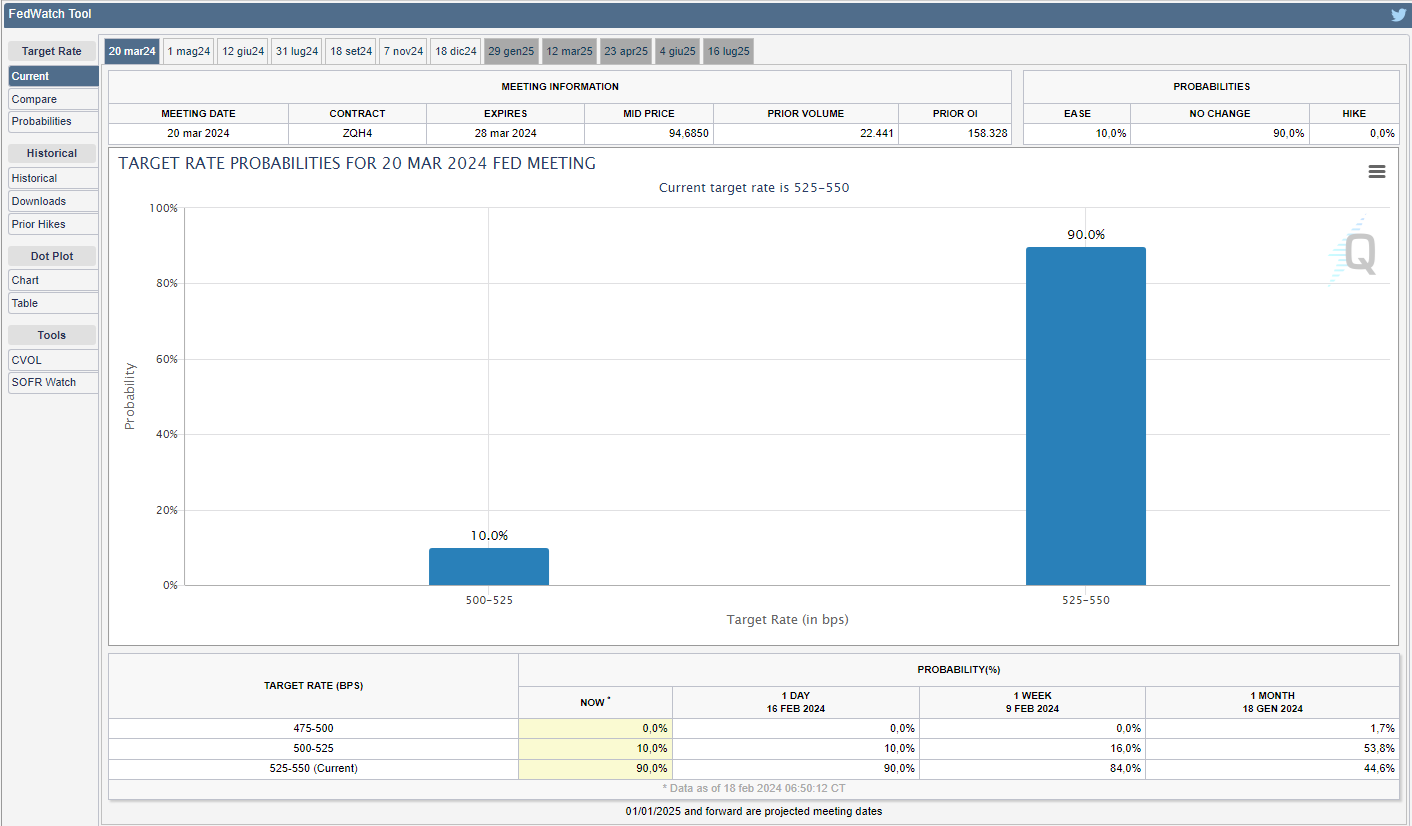
Task: Open the chart hamburger menu
Action: (x=1376, y=172)
